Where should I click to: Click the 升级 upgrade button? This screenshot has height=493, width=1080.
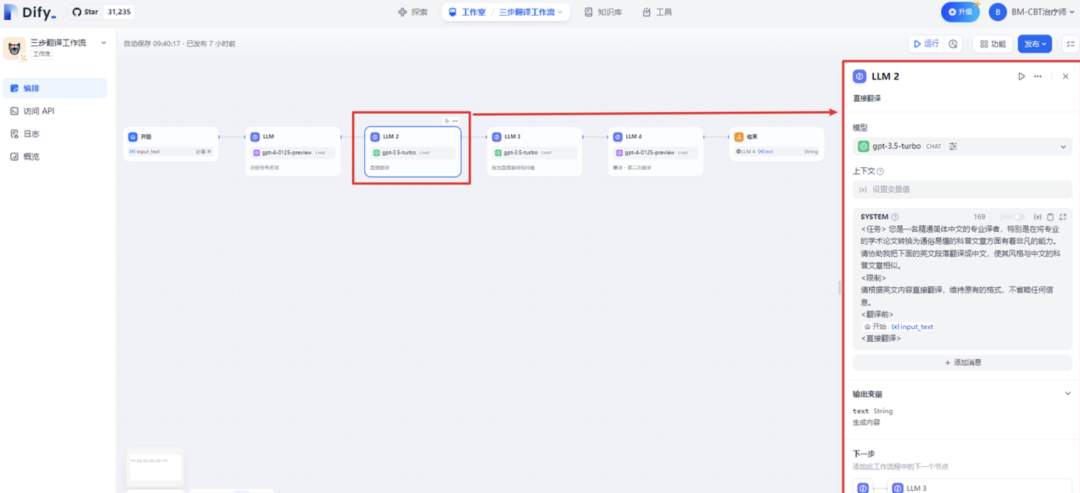click(959, 12)
